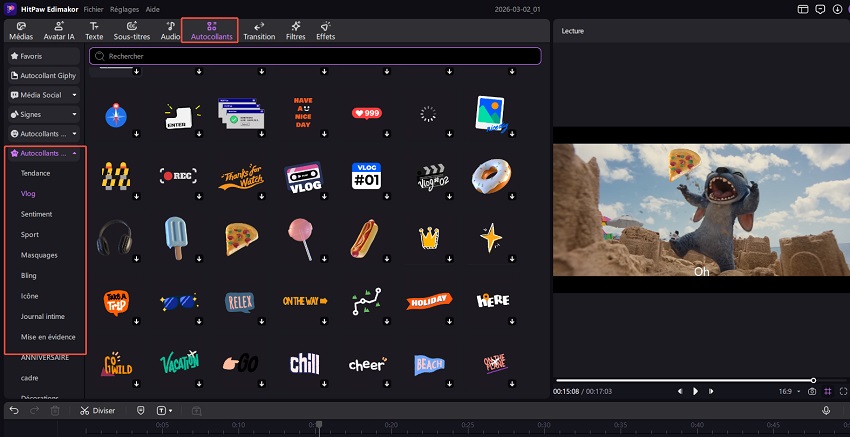Screen dimensions: 850x437
Task: Pick the compass sticker
Action: [115, 115]
